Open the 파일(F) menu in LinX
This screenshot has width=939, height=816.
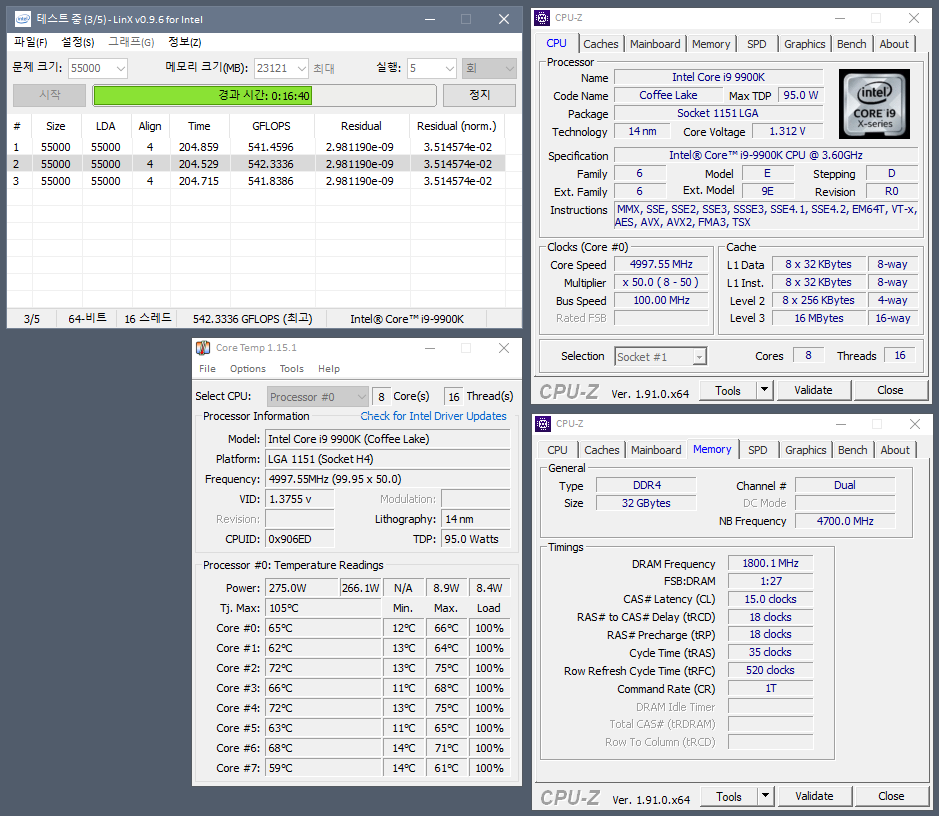click(31, 42)
